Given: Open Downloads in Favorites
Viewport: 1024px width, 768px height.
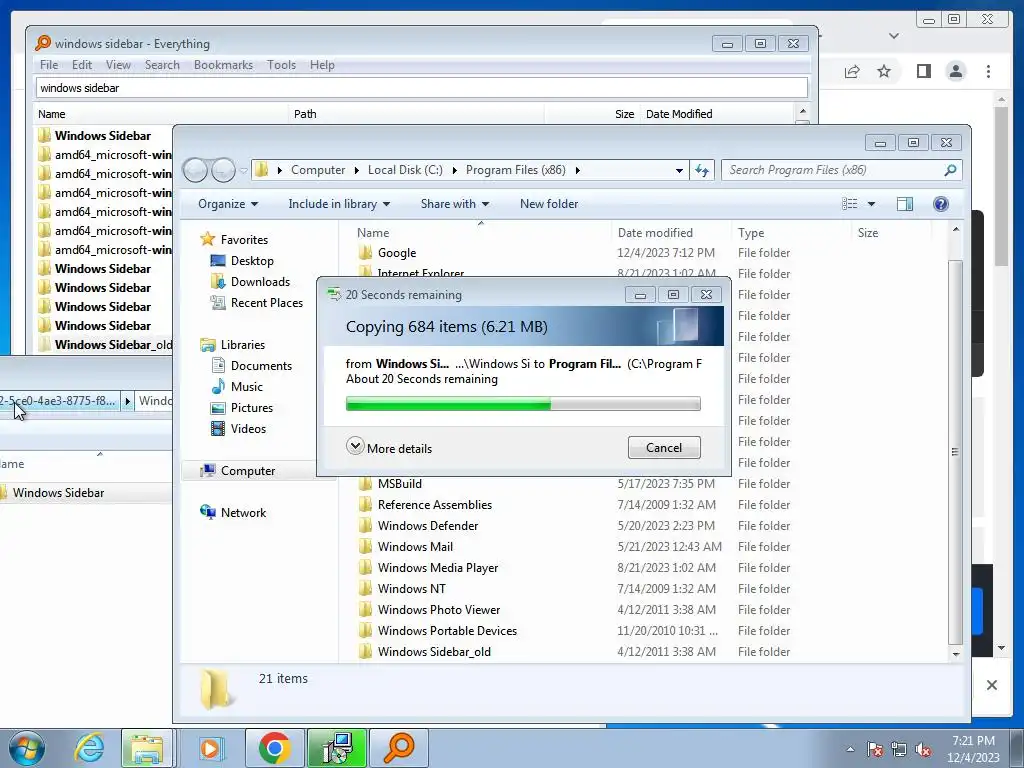Looking at the screenshot, I should click(x=260, y=281).
